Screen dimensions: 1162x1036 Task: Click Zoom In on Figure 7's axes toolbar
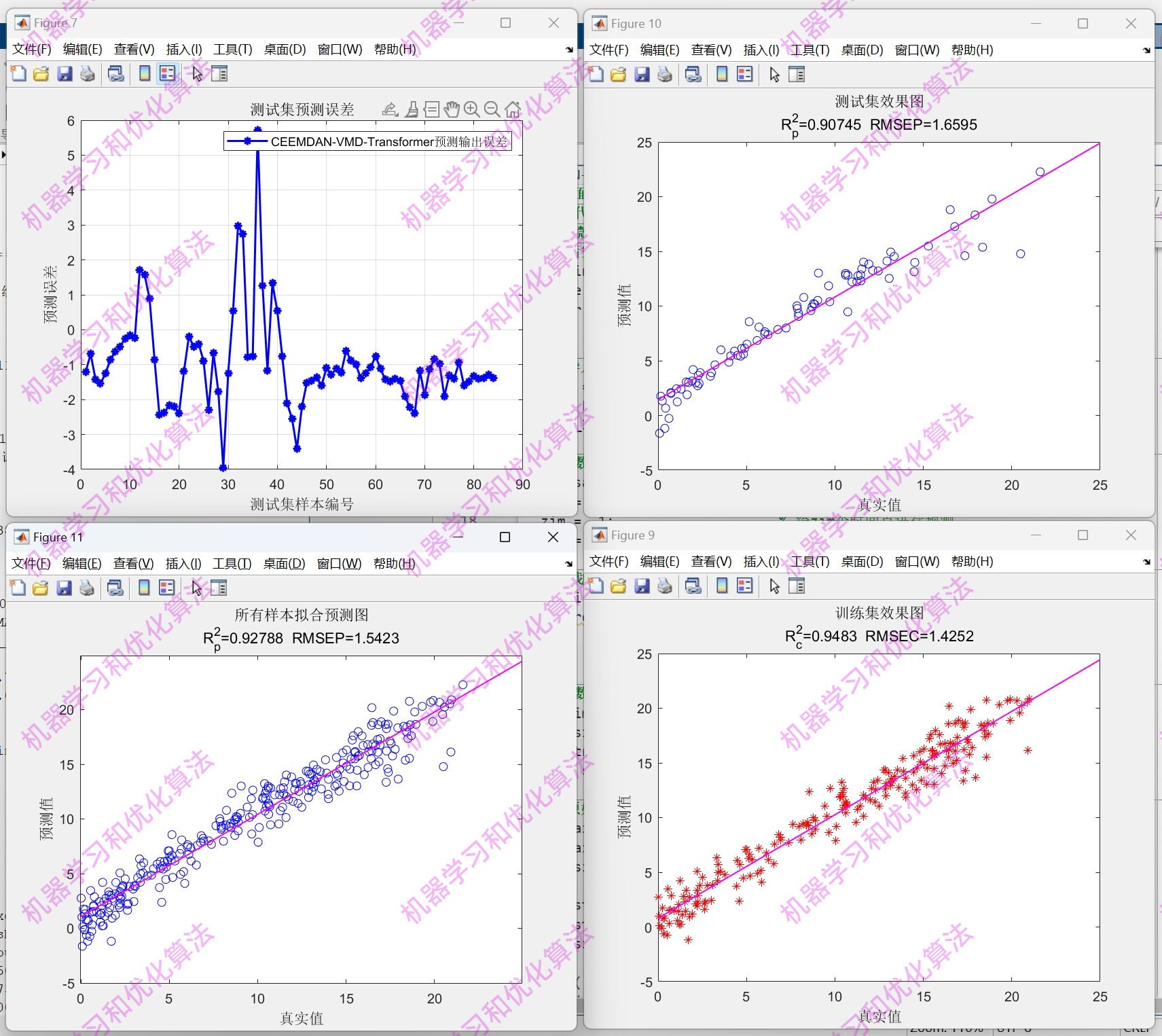click(x=472, y=109)
